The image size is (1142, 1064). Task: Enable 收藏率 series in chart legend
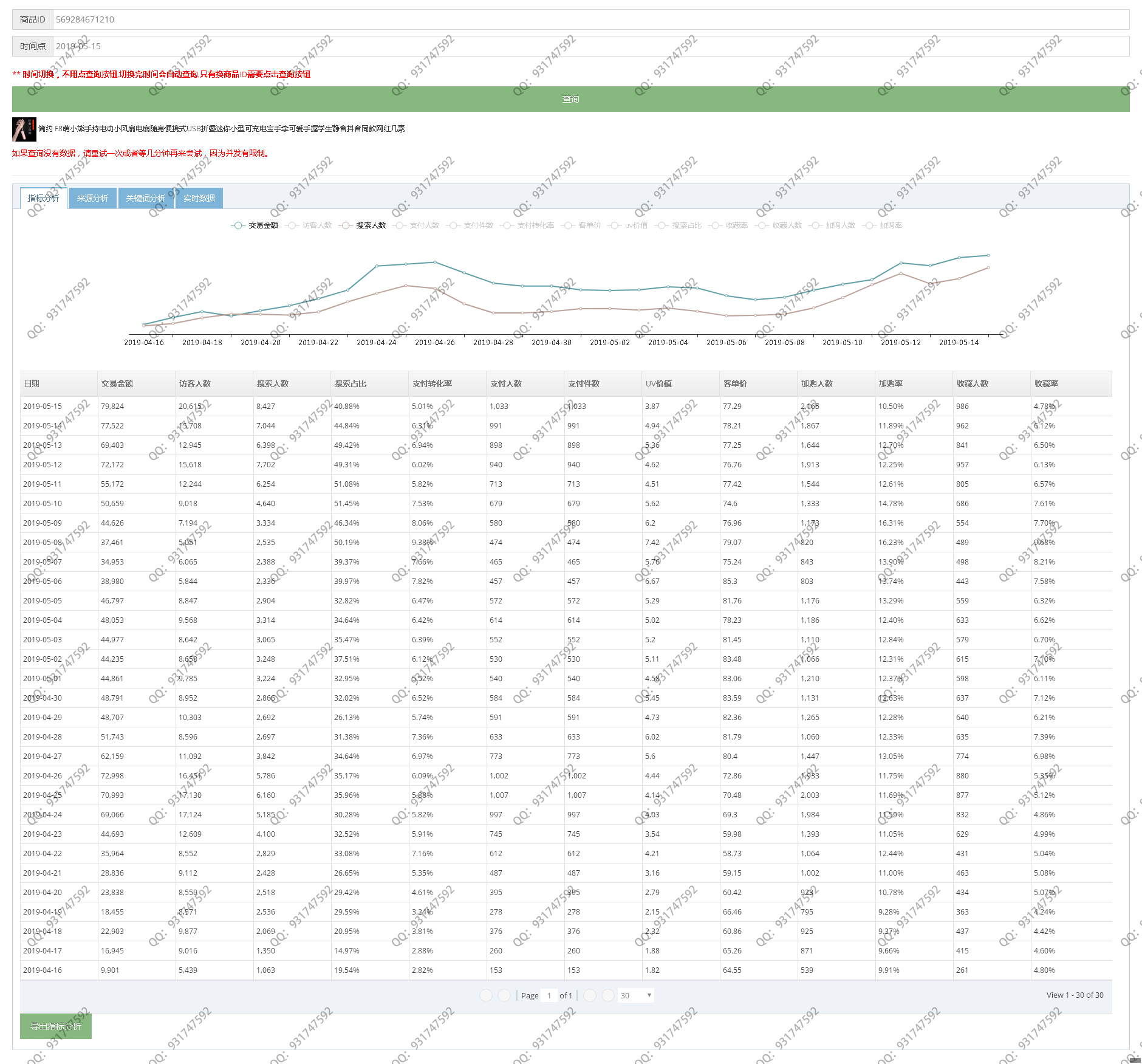pyautogui.click(x=728, y=225)
